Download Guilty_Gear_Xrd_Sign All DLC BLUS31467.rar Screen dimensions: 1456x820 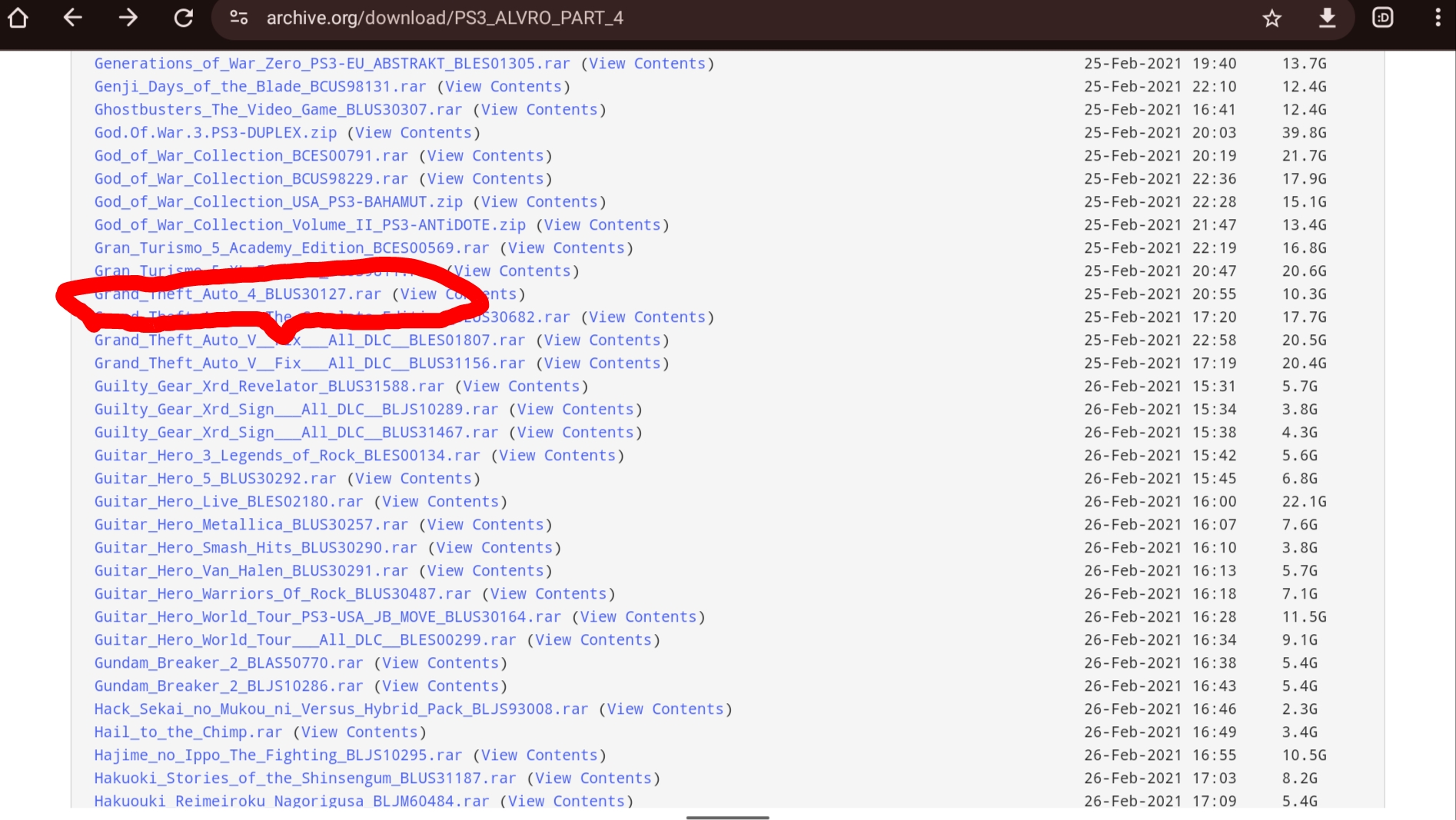point(296,433)
